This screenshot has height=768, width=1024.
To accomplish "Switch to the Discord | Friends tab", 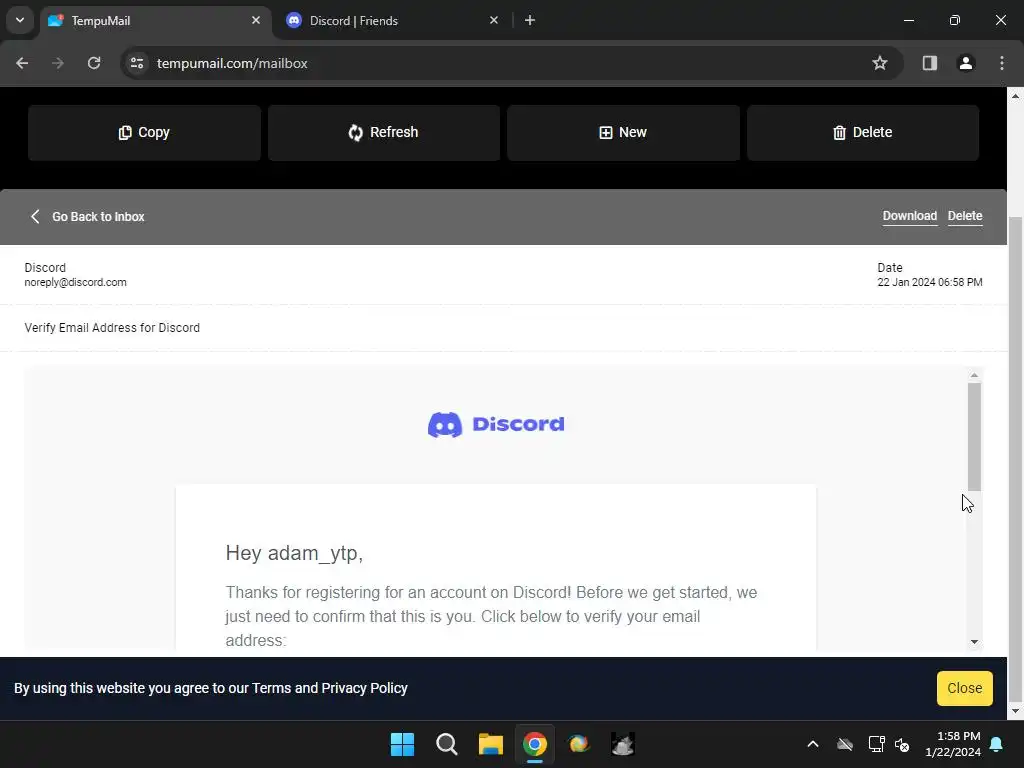I will pyautogui.click(x=392, y=21).
